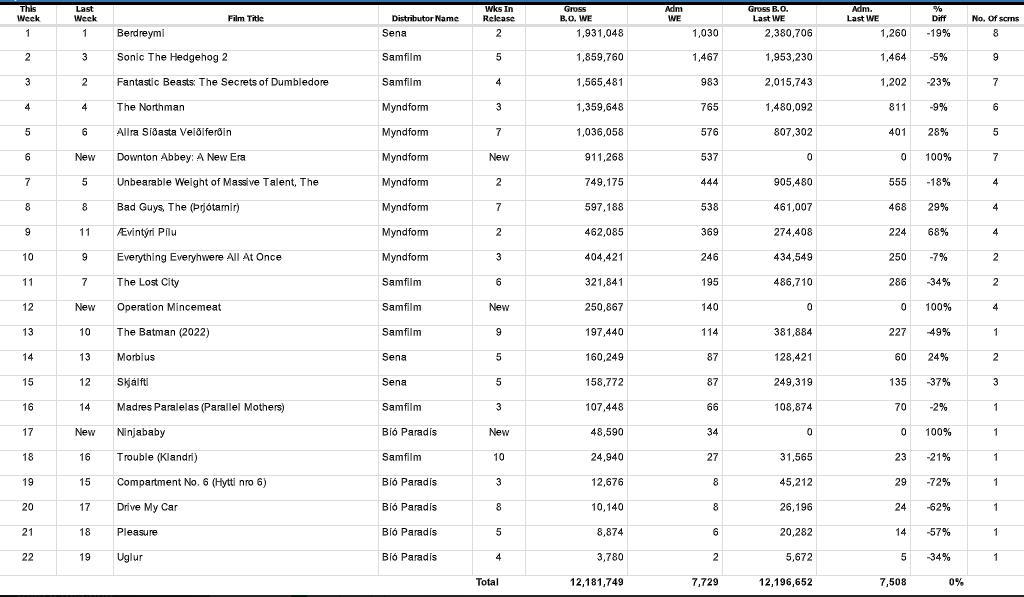Image resolution: width=1024 pixels, height=597 pixels.
Task: Click the 'Wks In Release' column header
Action: (x=498, y=13)
